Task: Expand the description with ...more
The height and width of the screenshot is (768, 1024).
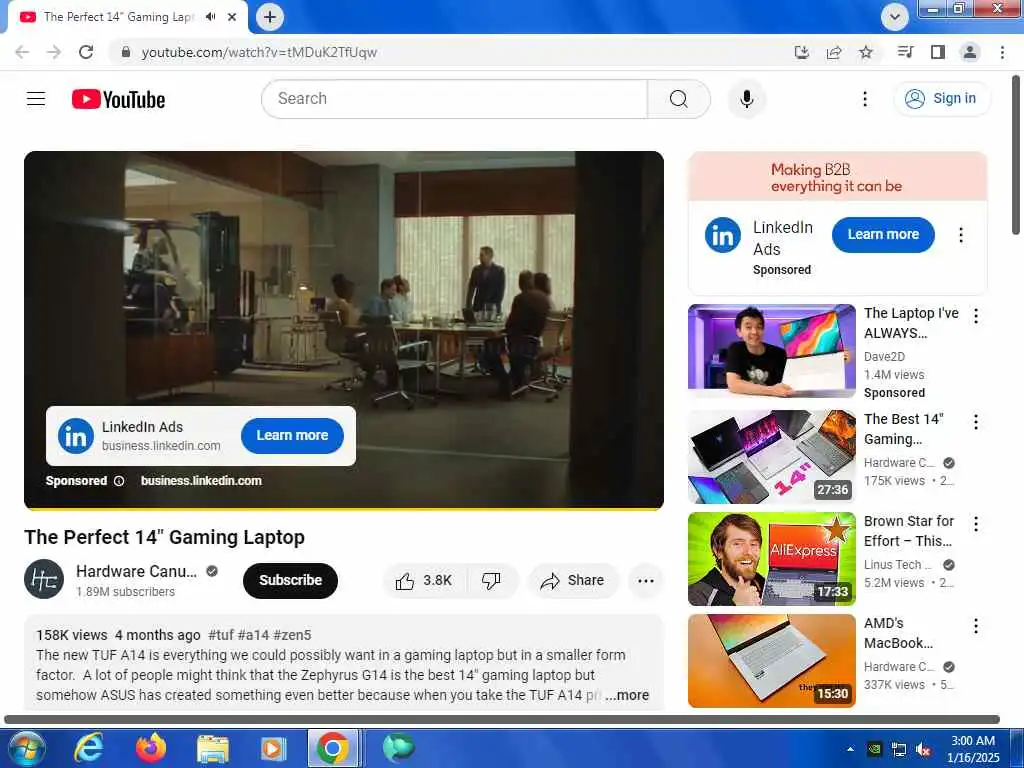Action: [627, 696]
